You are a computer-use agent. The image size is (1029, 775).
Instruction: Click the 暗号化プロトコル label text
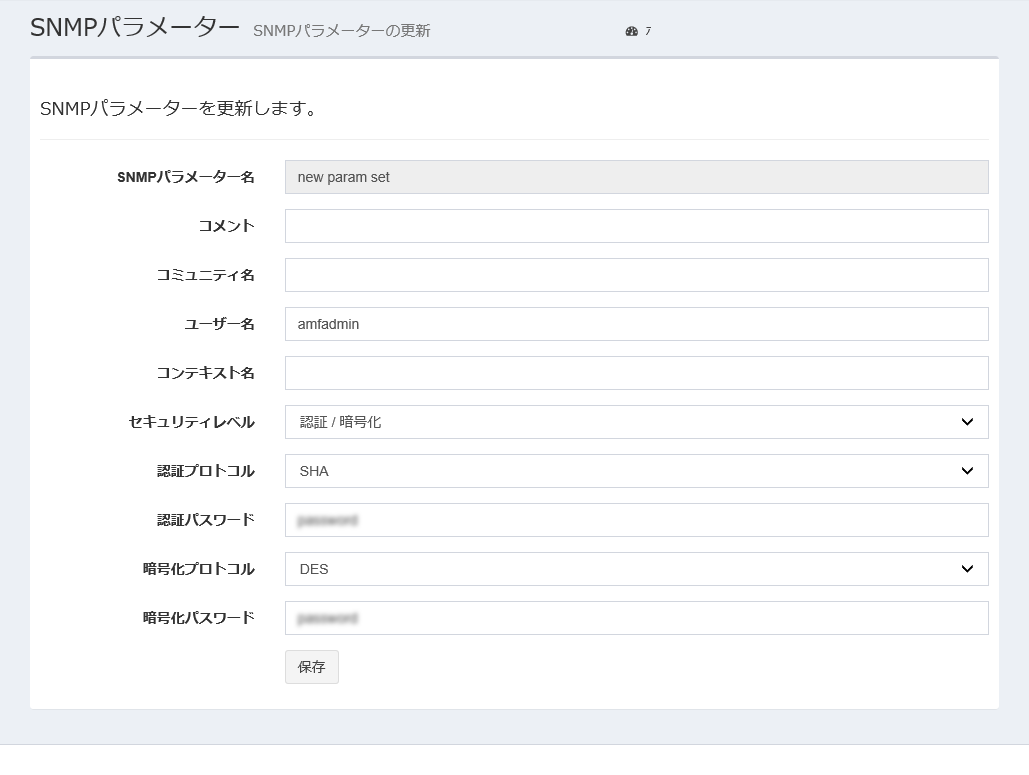point(198,569)
